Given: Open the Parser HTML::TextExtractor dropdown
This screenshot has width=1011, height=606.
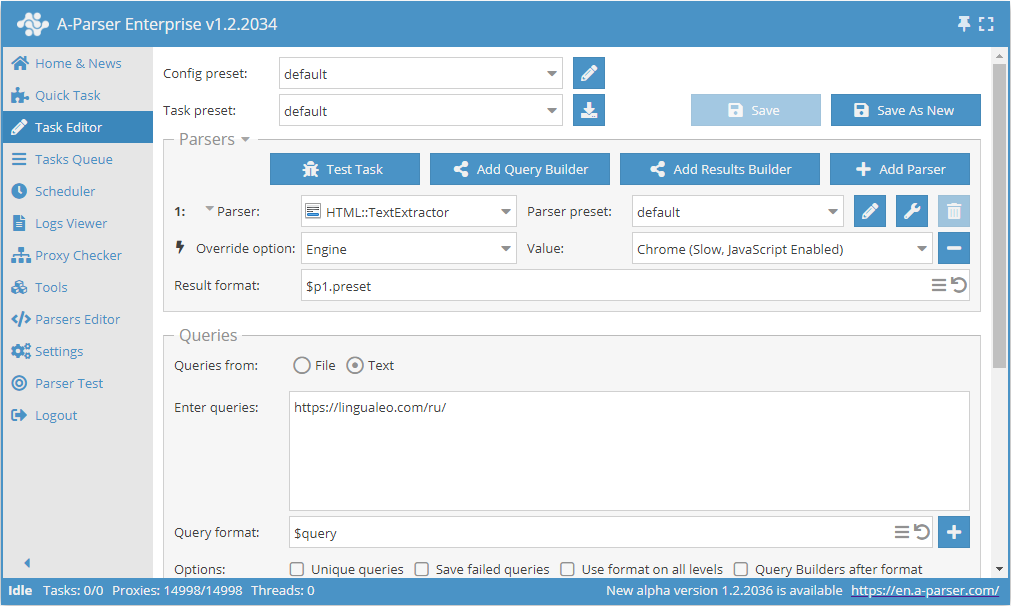Looking at the screenshot, I should tap(408, 212).
